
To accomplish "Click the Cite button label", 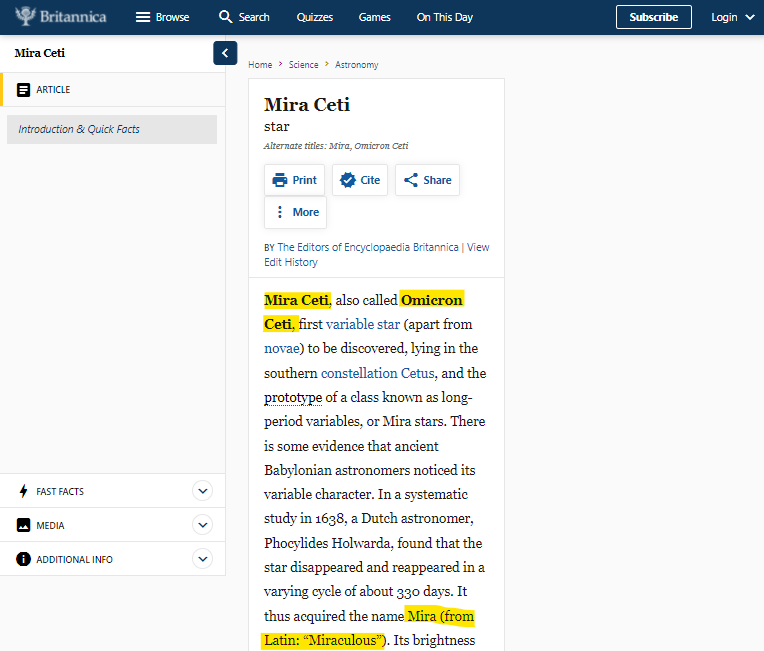I will (x=370, y=180).
